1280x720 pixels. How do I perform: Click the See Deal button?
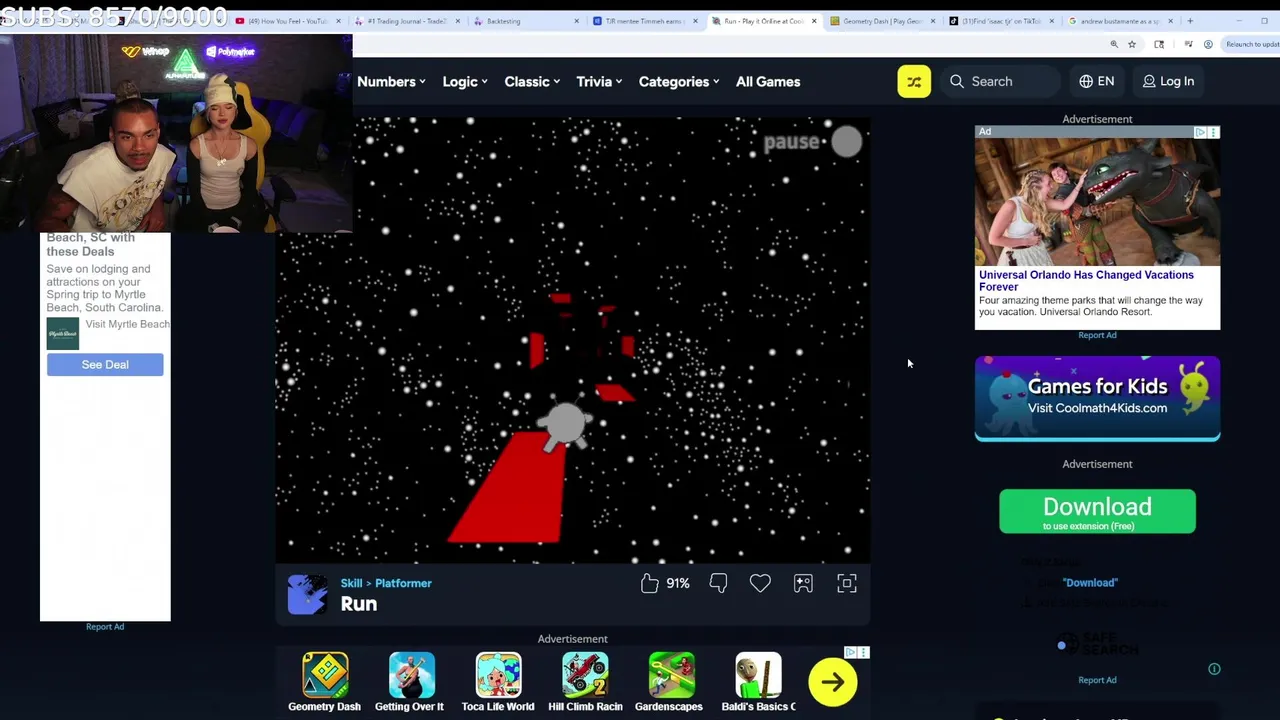[x=105, y=365]
